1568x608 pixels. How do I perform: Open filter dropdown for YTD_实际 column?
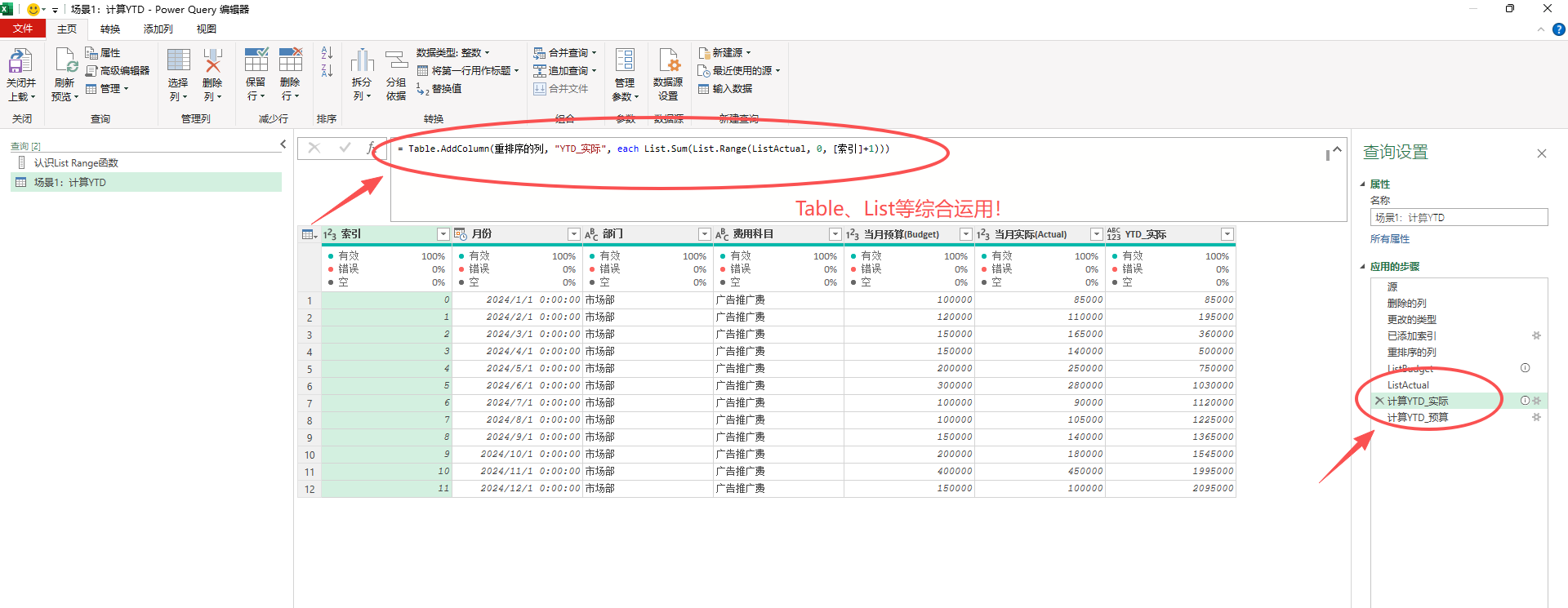[x=1227, y=234]
